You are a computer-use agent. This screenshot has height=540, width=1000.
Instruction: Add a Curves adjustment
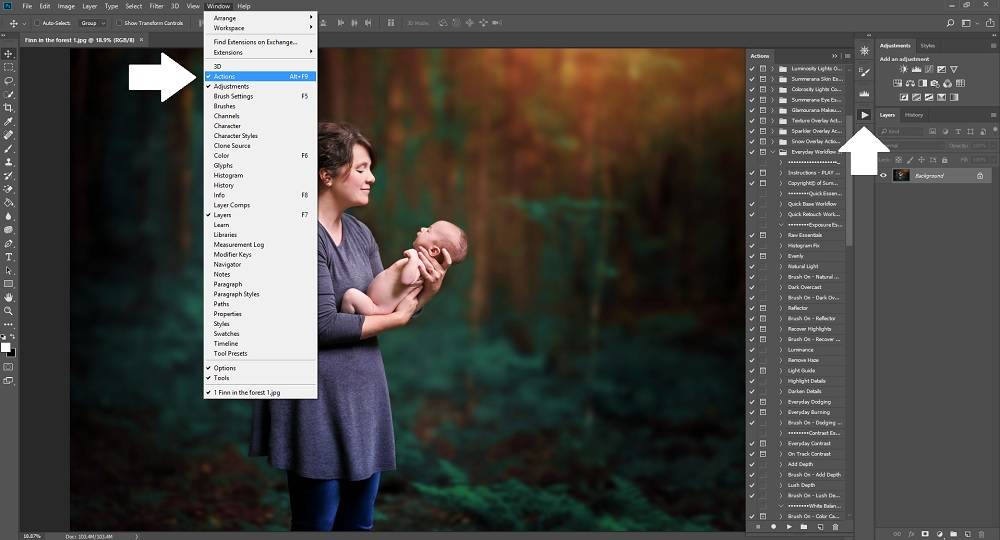pos(929,69)
